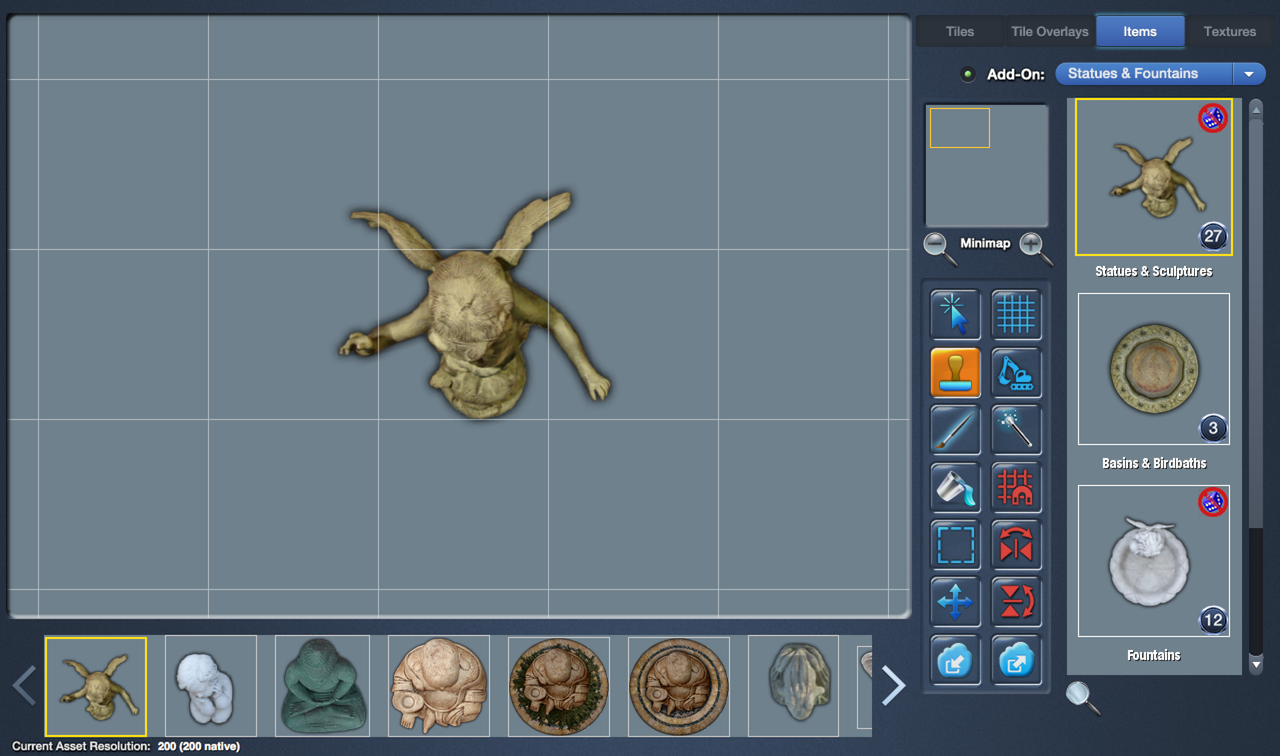This screenshot has width=1280, height=756.
Task: Zoom in the minimap
Action: coord(1035,247)
